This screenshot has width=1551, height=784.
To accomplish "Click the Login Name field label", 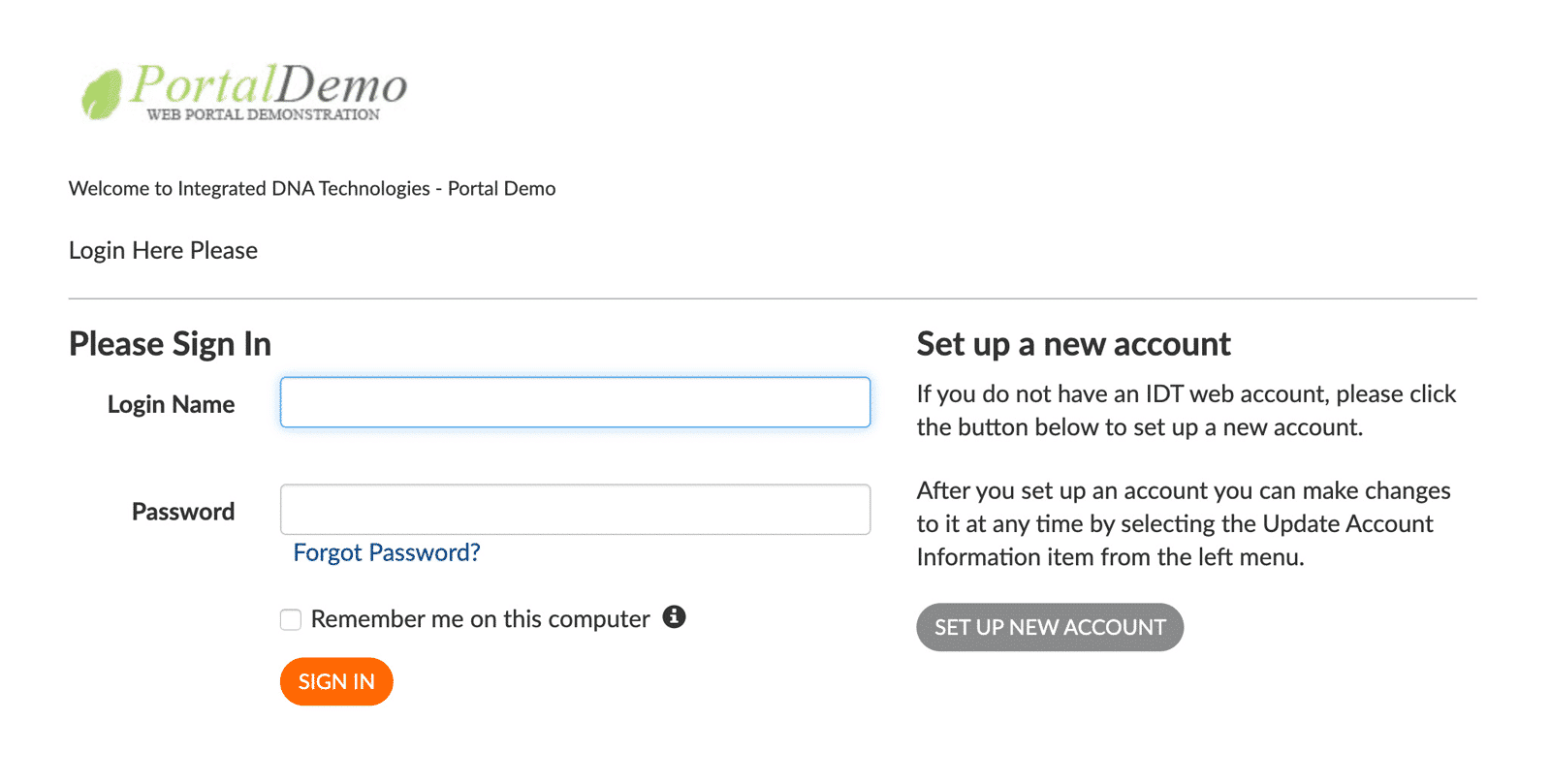I will 171,404.
